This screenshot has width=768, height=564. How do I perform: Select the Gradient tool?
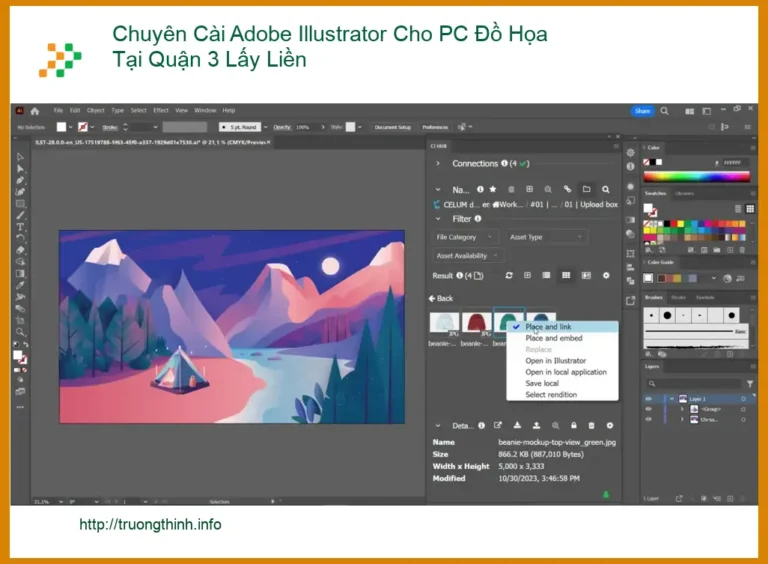click(x=20, y=274)
